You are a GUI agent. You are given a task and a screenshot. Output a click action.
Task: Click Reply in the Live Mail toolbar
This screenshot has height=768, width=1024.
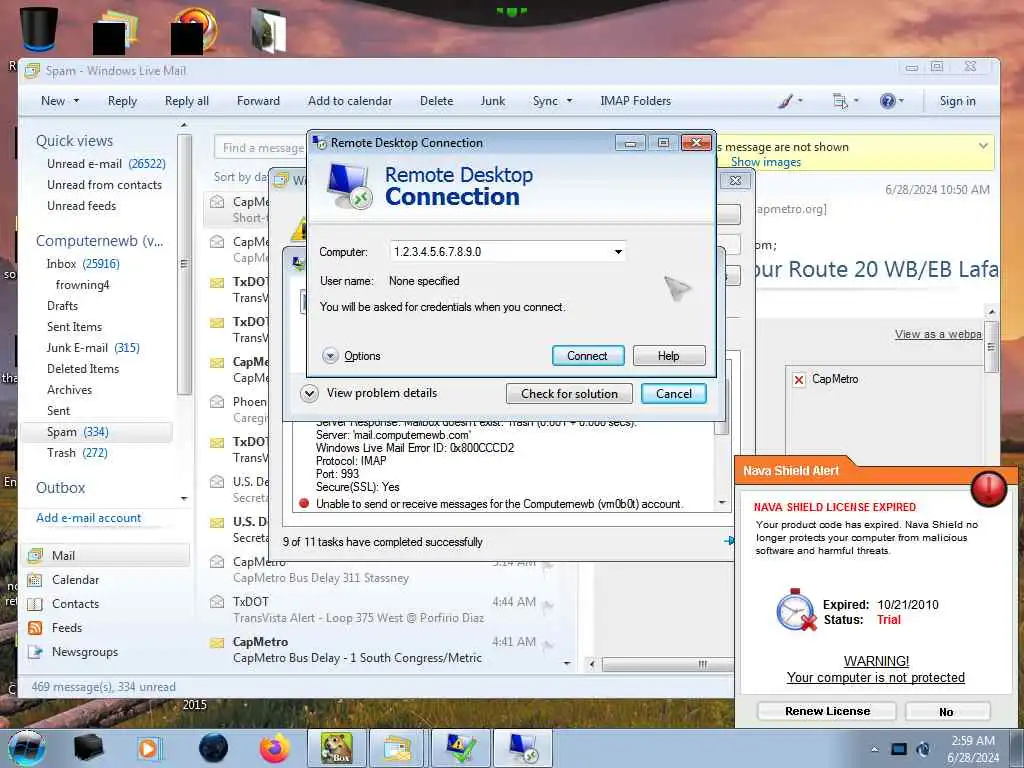(x=122, y=101)
